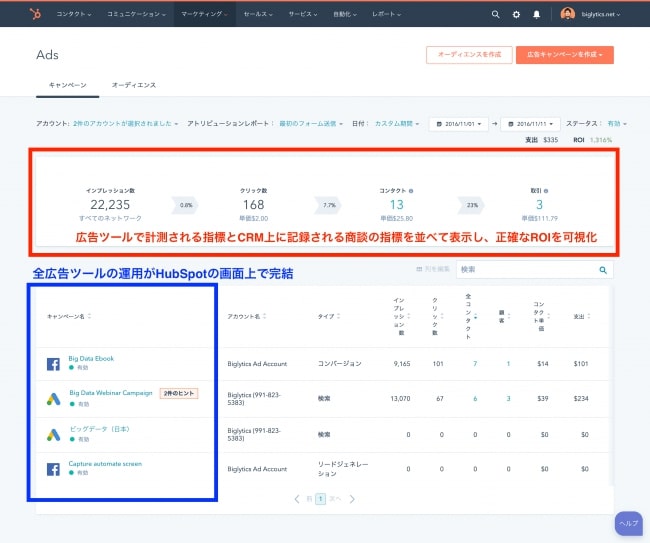Open Big Data Webinar Campaign link
The height and width of the screenshot is (543, 650).
tap(111, 393)
